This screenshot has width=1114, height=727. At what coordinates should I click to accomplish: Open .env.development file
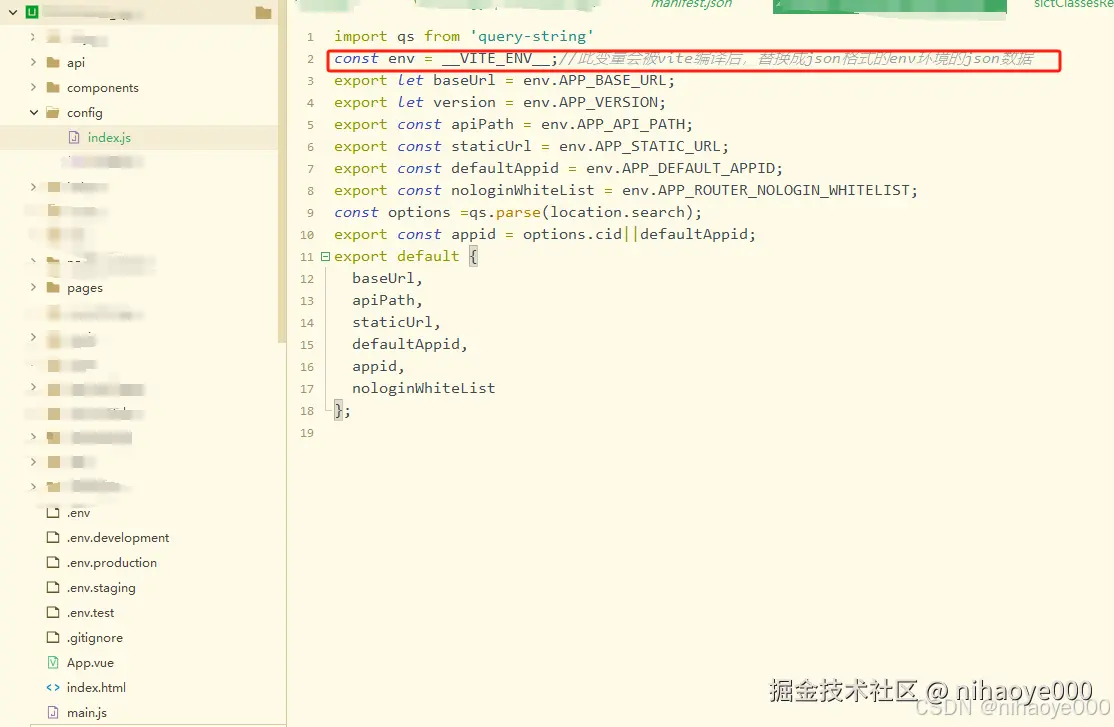click(118, 537)
